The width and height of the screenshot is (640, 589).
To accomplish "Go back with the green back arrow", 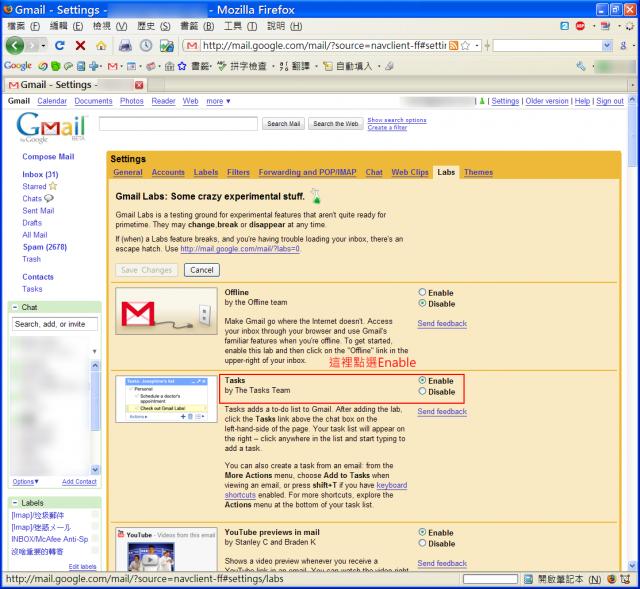I will [x=15, y=45].
